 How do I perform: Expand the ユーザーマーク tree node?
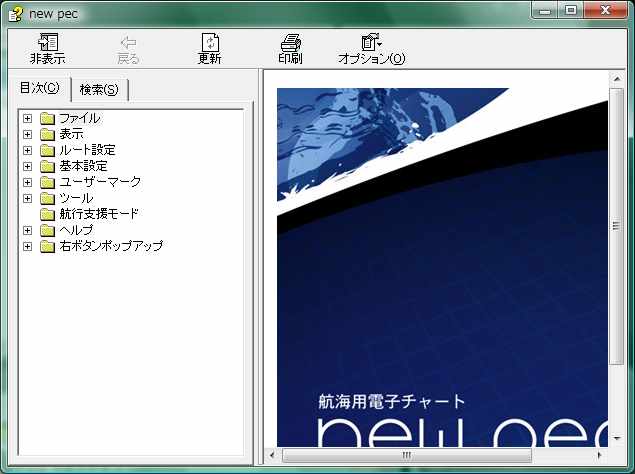pyautogui.click(x=27, y=182)
